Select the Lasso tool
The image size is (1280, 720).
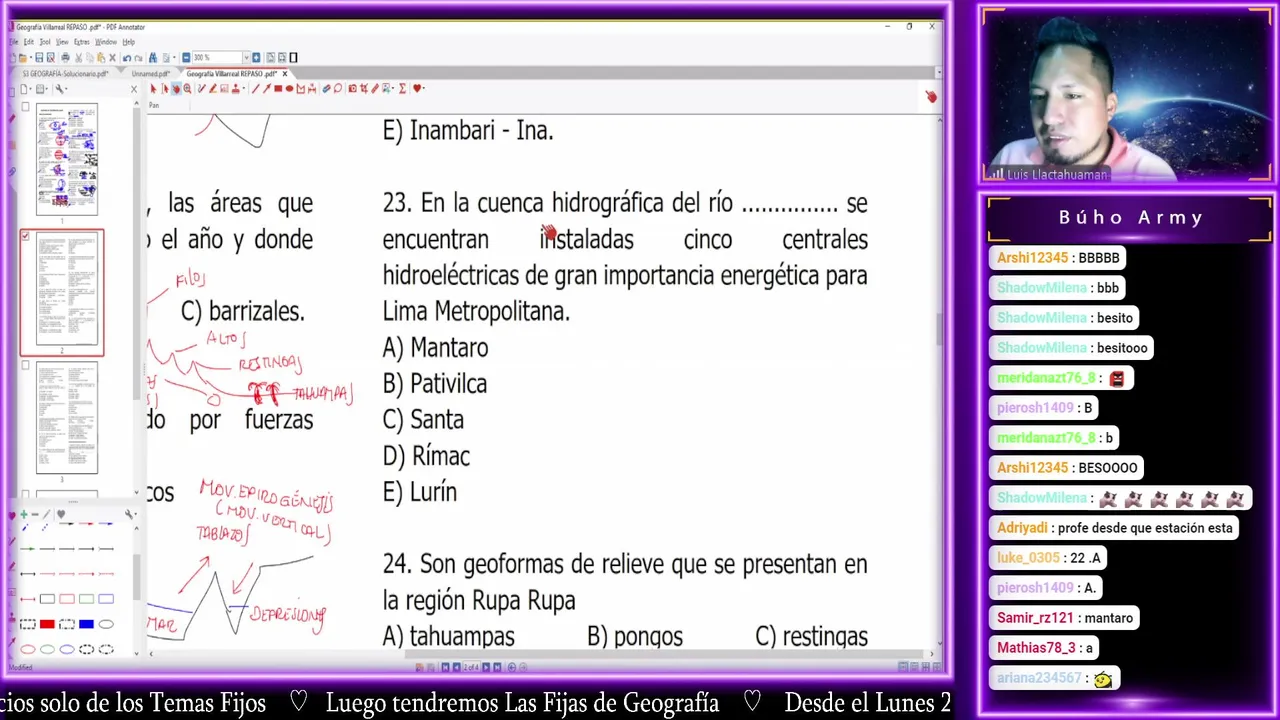(338, 89)
